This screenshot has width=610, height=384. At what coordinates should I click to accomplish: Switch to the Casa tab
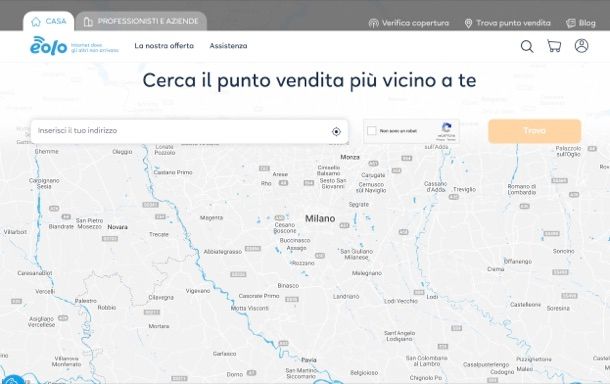click(x=49, y=21)
